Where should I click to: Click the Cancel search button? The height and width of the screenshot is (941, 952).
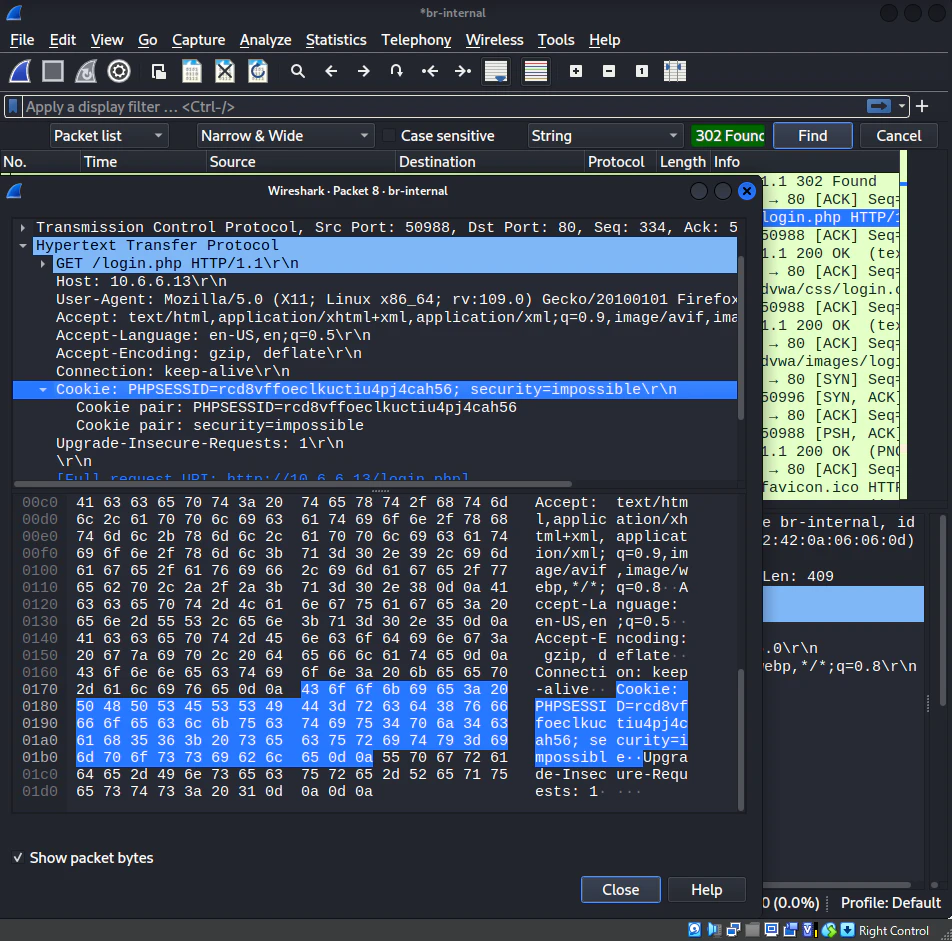click(x=899, y=135)
